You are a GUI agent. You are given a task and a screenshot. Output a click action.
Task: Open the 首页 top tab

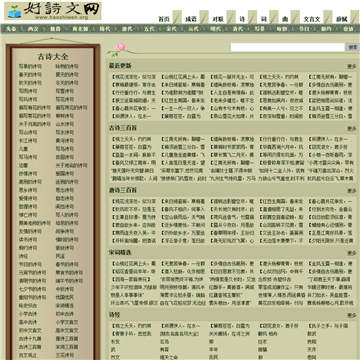(164, 19)
